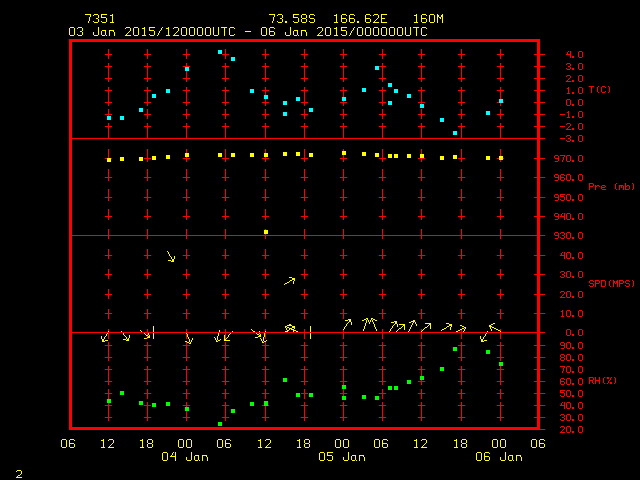Screen dimensions: 640x480
Task: Select the lowest green humidity point
Action: click(x=220, y=424)
